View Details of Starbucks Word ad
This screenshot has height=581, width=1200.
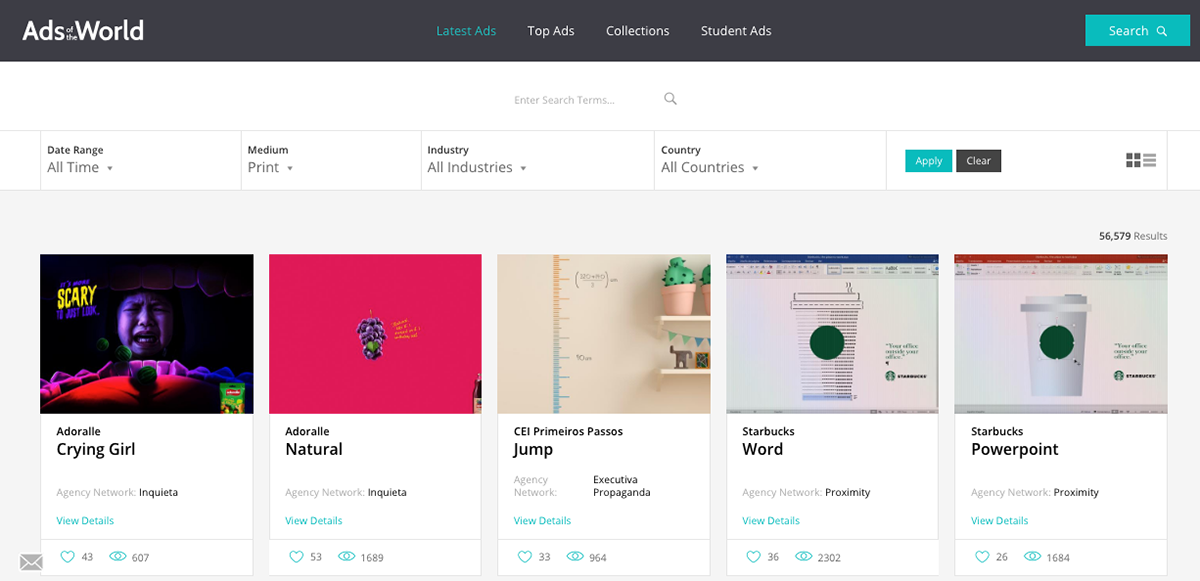[771, 520]
